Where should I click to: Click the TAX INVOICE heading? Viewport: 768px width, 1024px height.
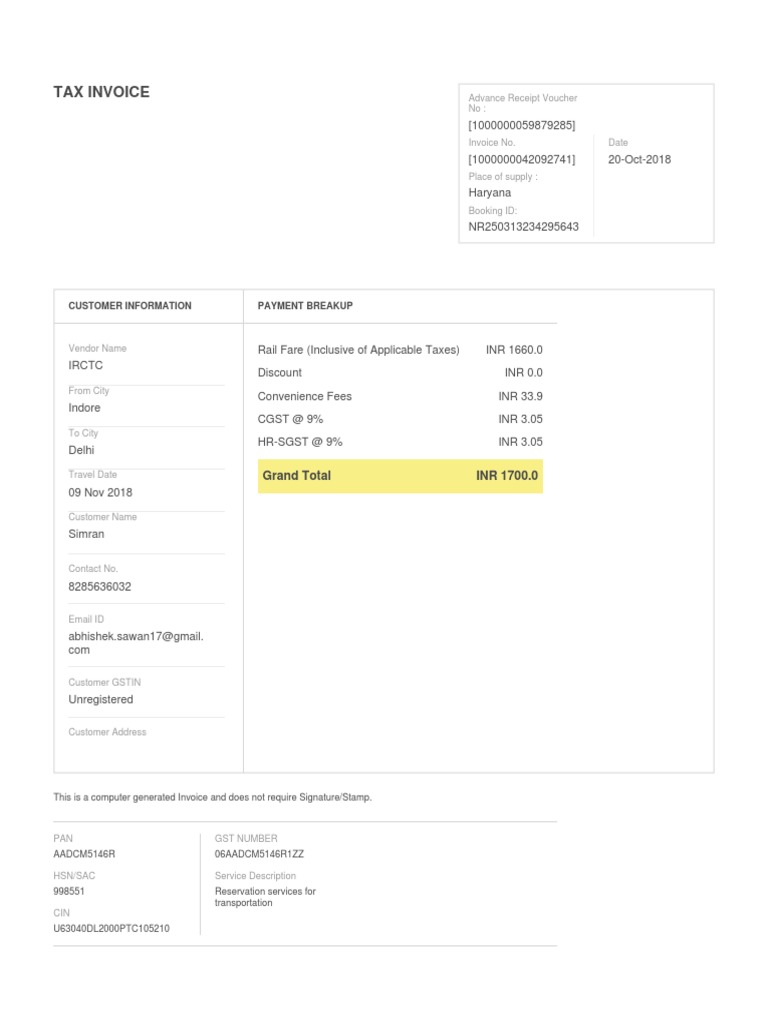click(x=101, y=92)
